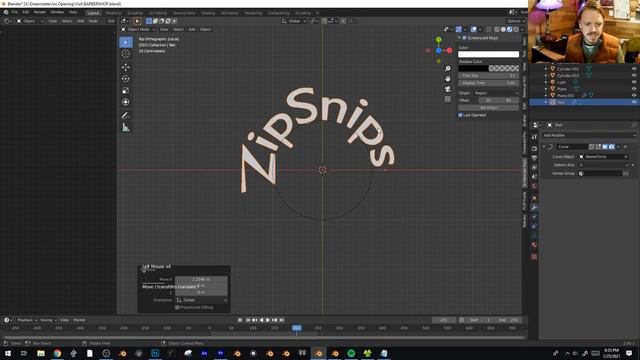Open the Object Mode dropdown in the viewport header
The image size is (640, 360).
138,29
